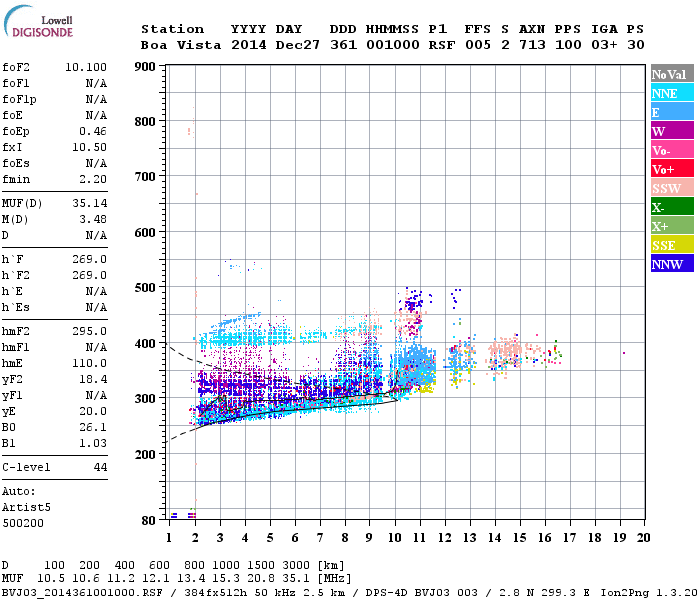700x600 pixels.
Task: Click the AXN value 713
Action: pyautogui.click(x=532, y=45)
